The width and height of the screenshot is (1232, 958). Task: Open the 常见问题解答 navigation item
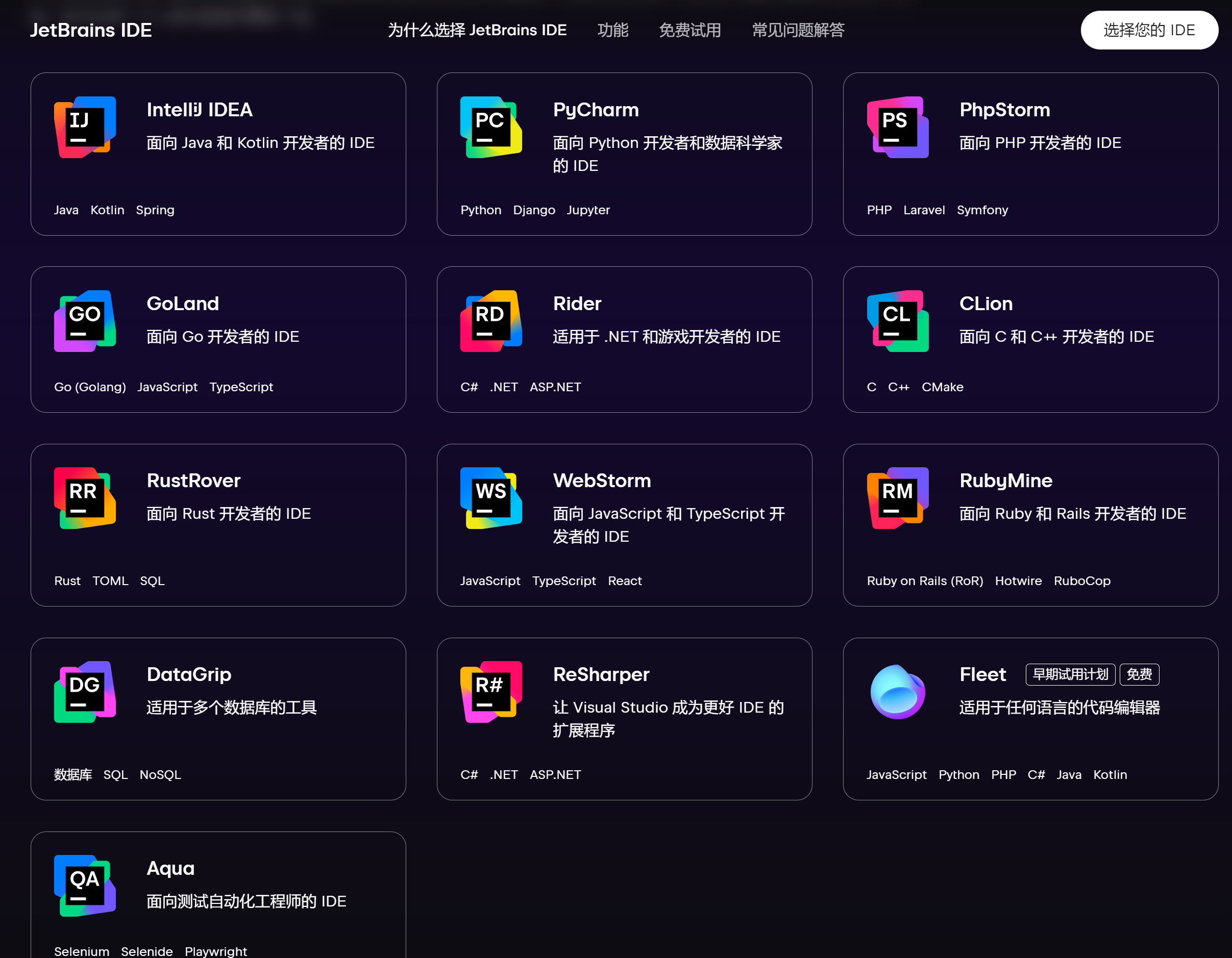[x=798, y=30]
